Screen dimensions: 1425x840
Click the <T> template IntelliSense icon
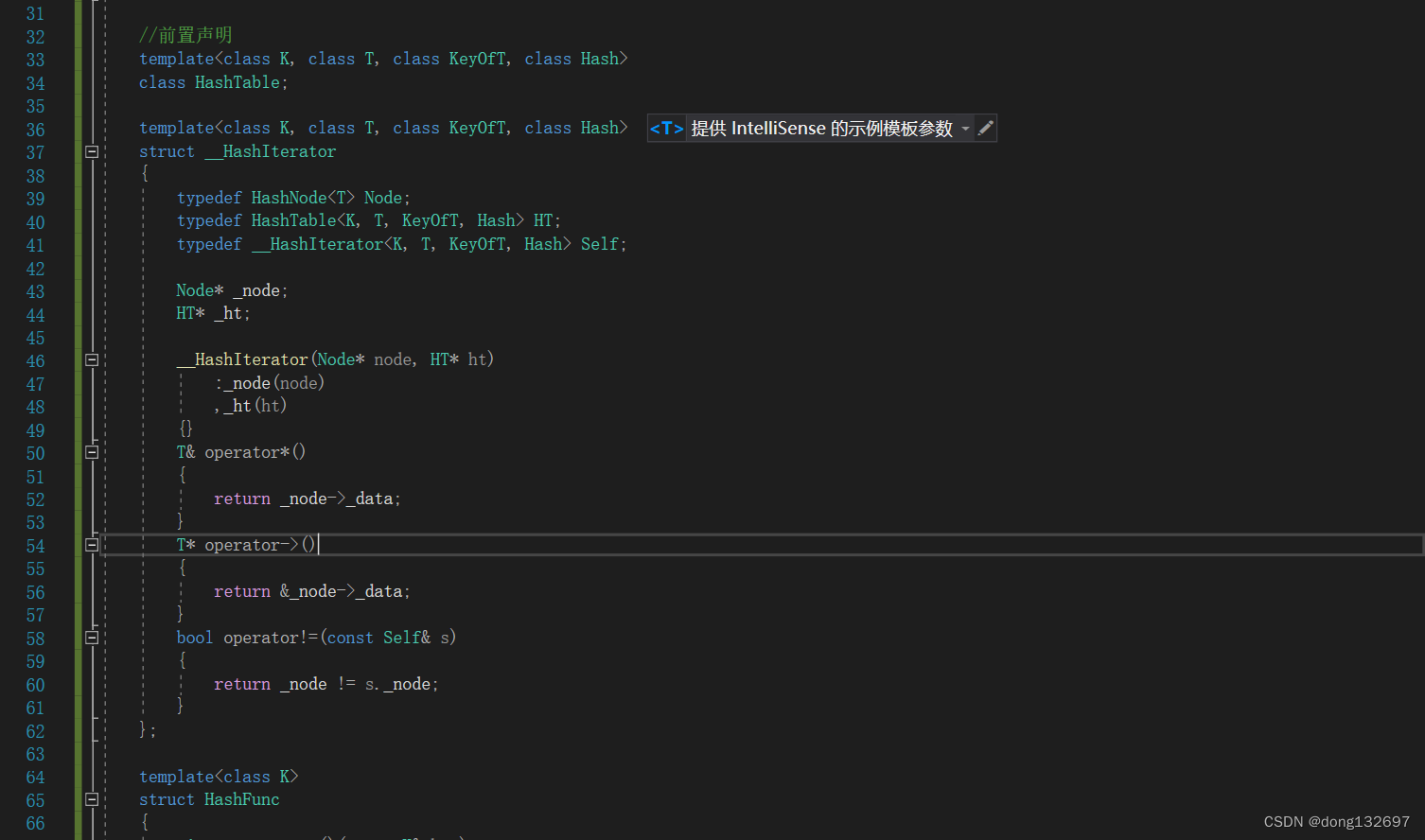(666, 129)
